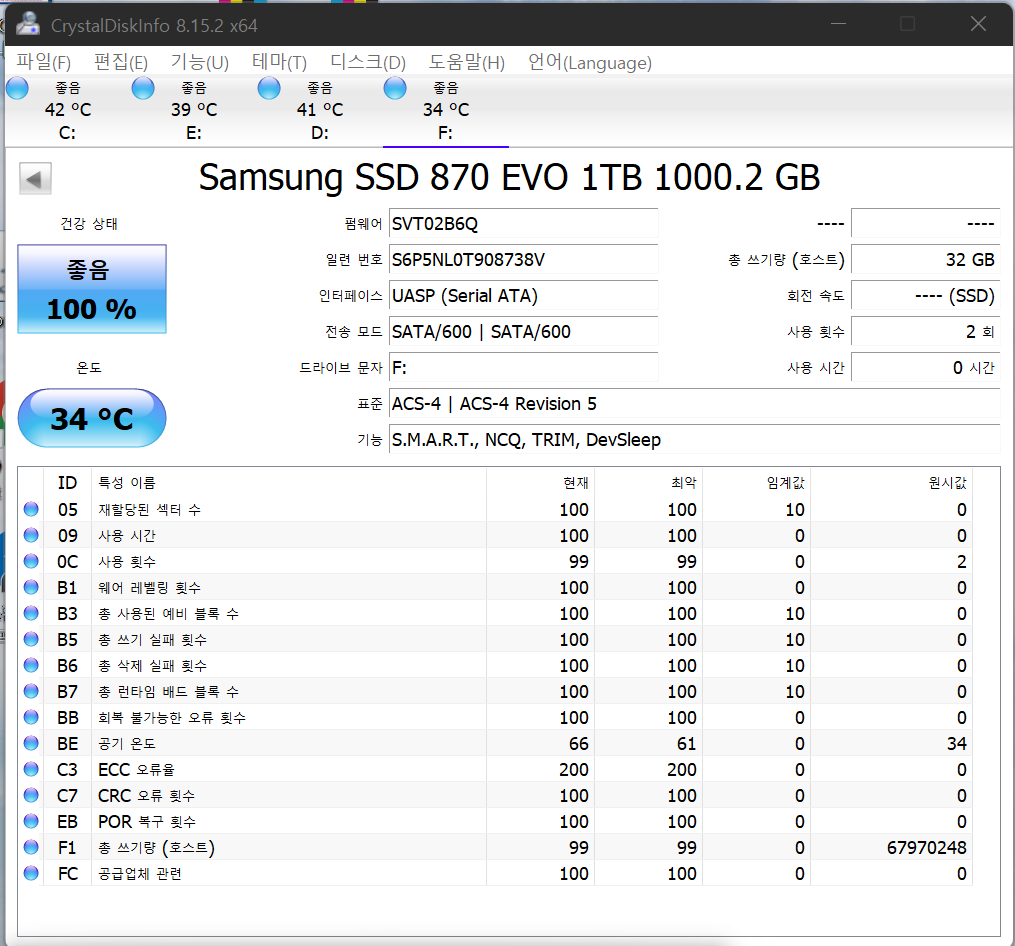1015x946 pixels.
Task: Click the serial number field
Action: 523,260
